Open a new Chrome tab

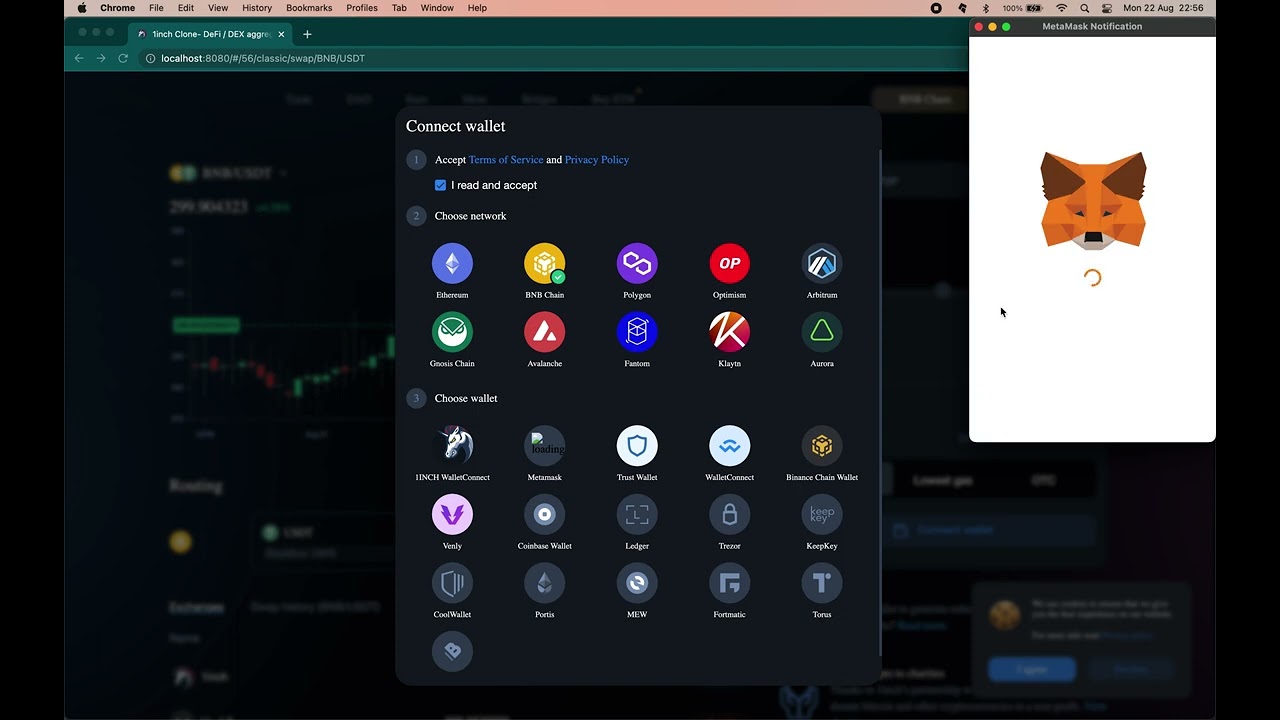click(x=307, y=34)
